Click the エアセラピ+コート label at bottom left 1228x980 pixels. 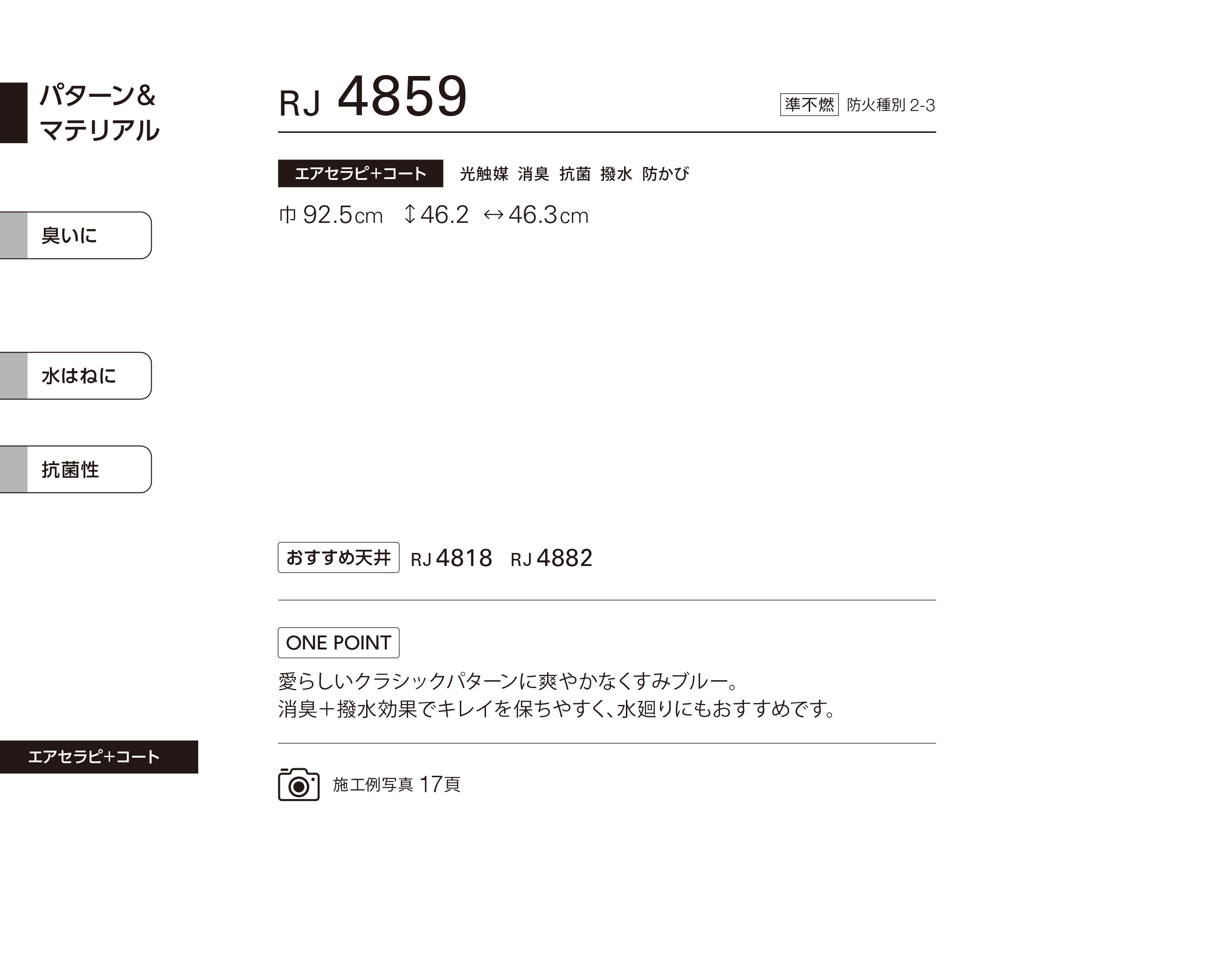click(95, 756)
